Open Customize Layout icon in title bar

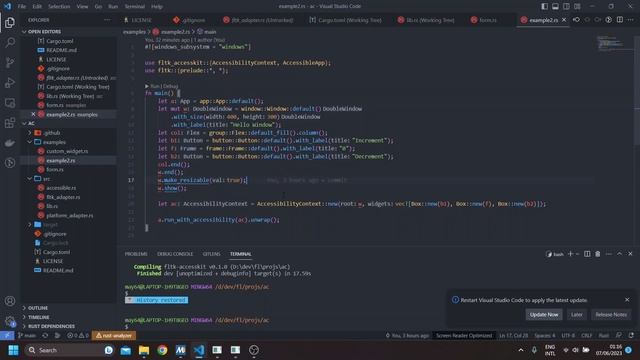coord(577,6)
